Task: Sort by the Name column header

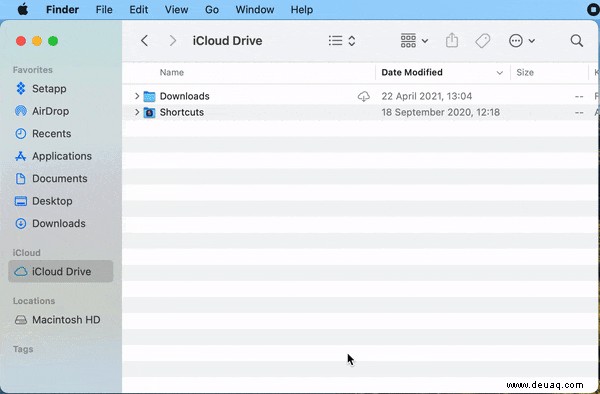Action: 172,72
